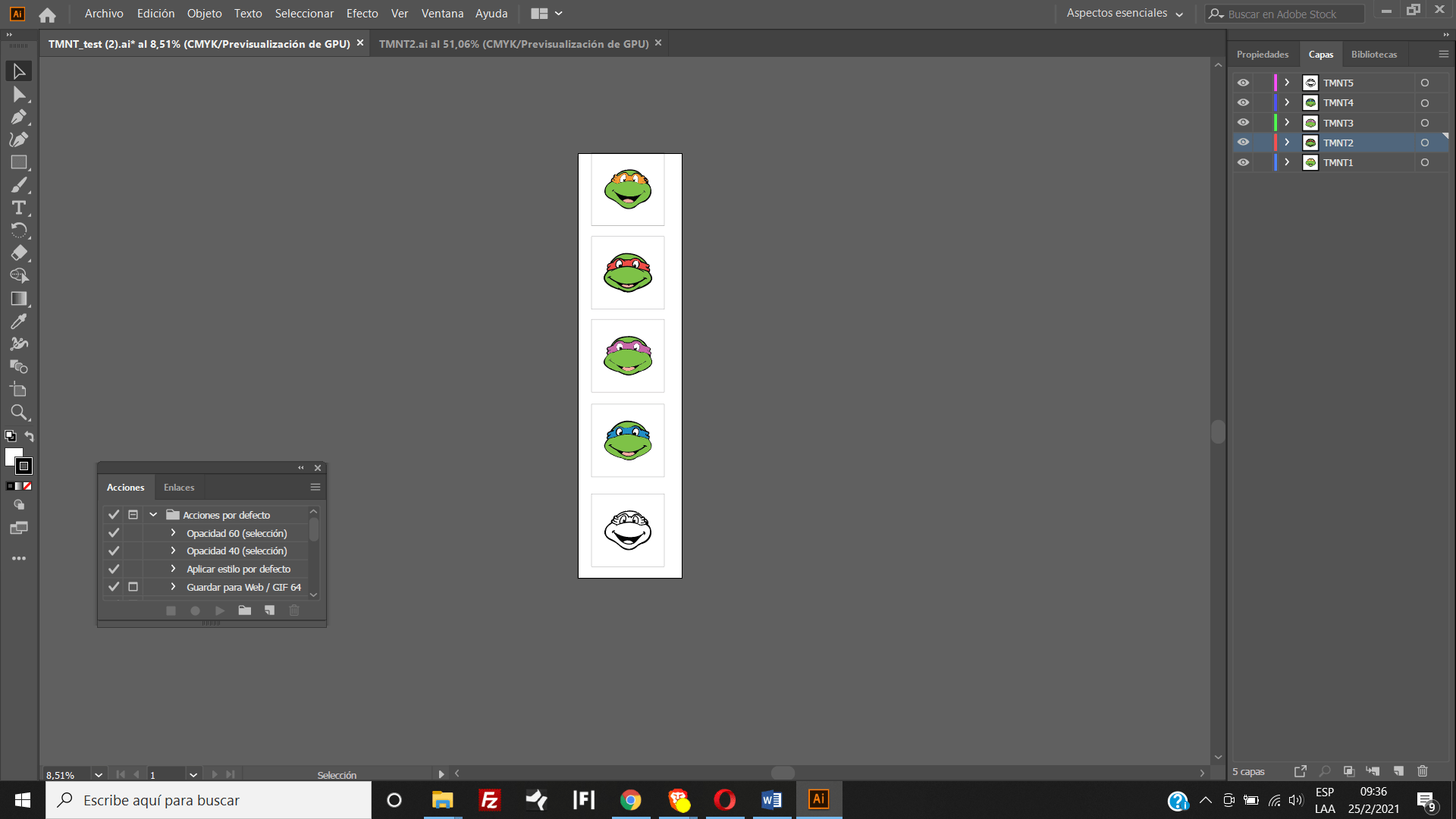1456x819 pixels.
Task: Pick the Eyedropper tool
Action: click(x=18, y=322)
